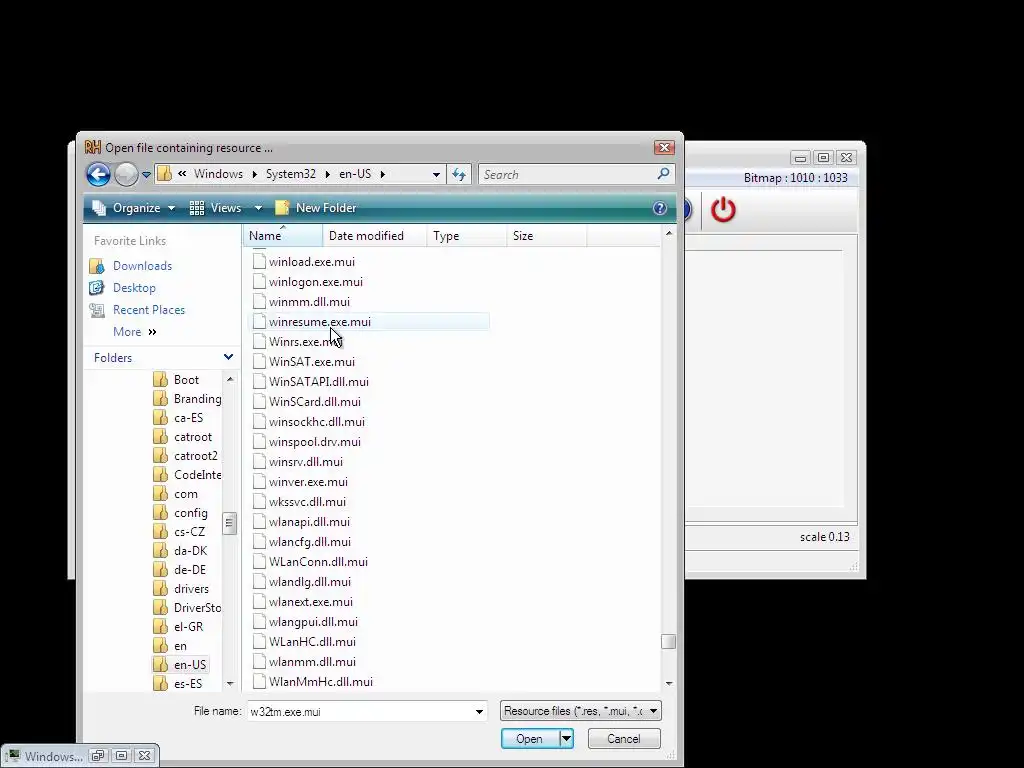Click the Cancel button
Image resolution: width=1024 pixels, height=768 pixels.
pos(624,739)
